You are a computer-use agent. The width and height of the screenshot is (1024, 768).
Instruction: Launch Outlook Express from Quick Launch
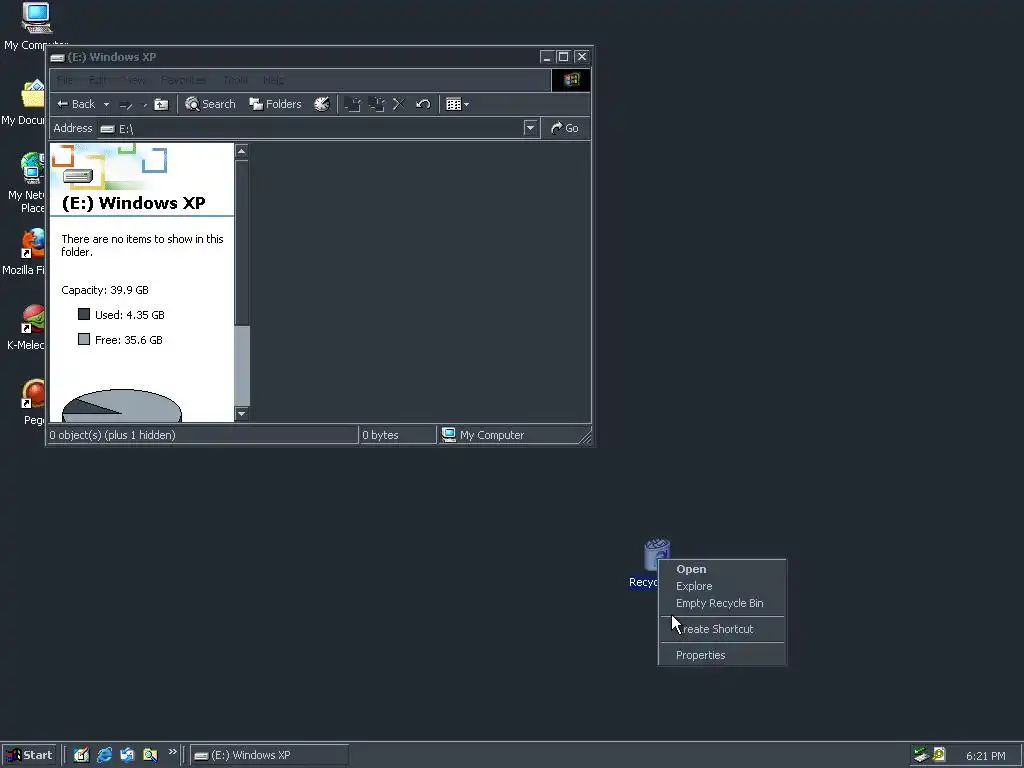point(127,755)
